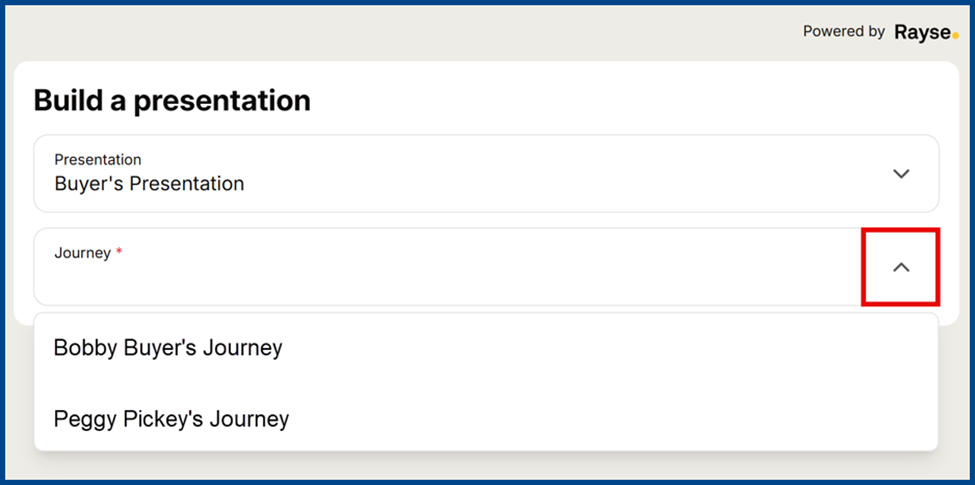Screen dimensions: 975x485
Task: Click the word "Bobby" in the options list
Action: [x=82, y=348]
